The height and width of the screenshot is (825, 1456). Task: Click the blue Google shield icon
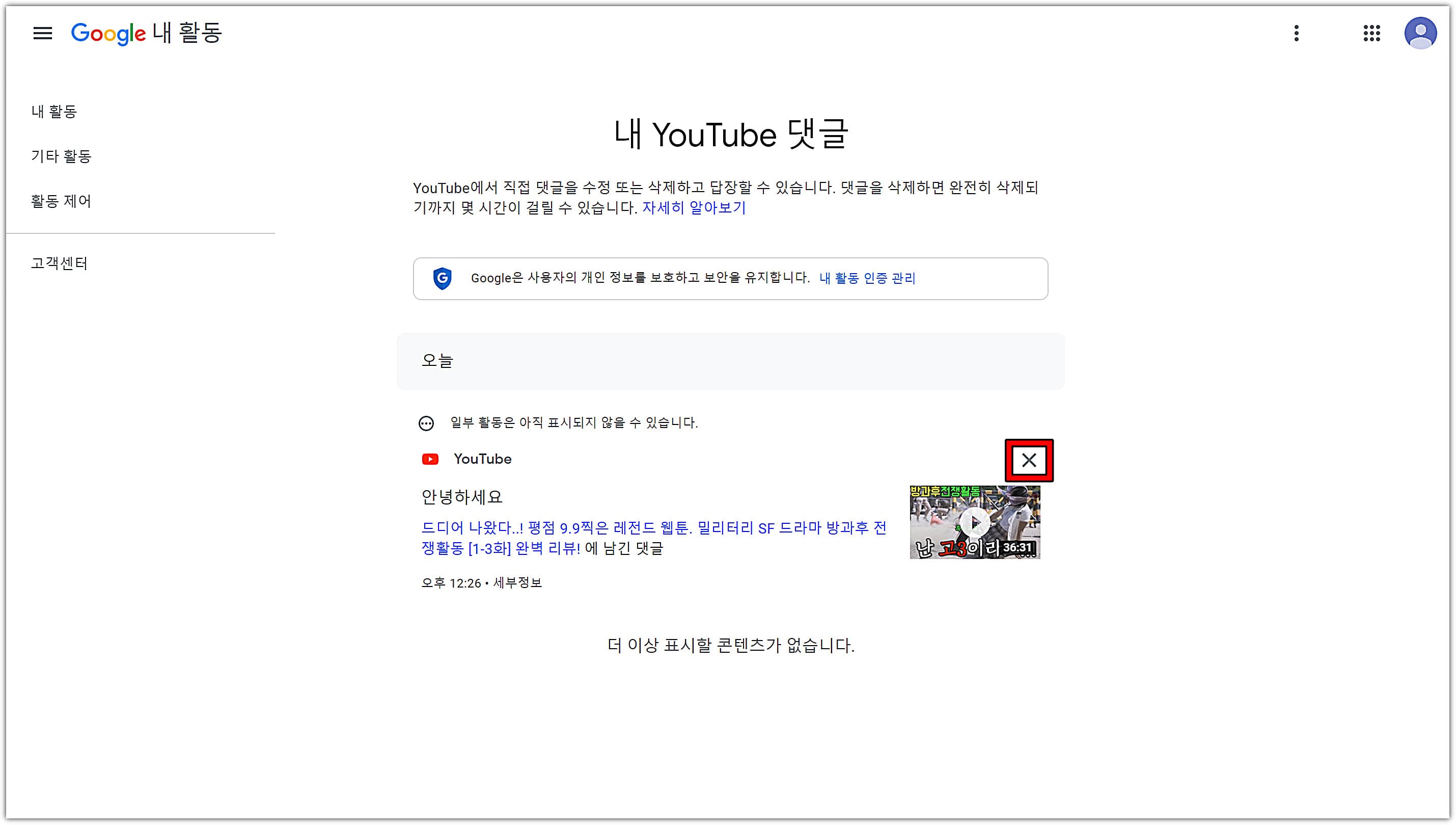(x=442, y=278)
